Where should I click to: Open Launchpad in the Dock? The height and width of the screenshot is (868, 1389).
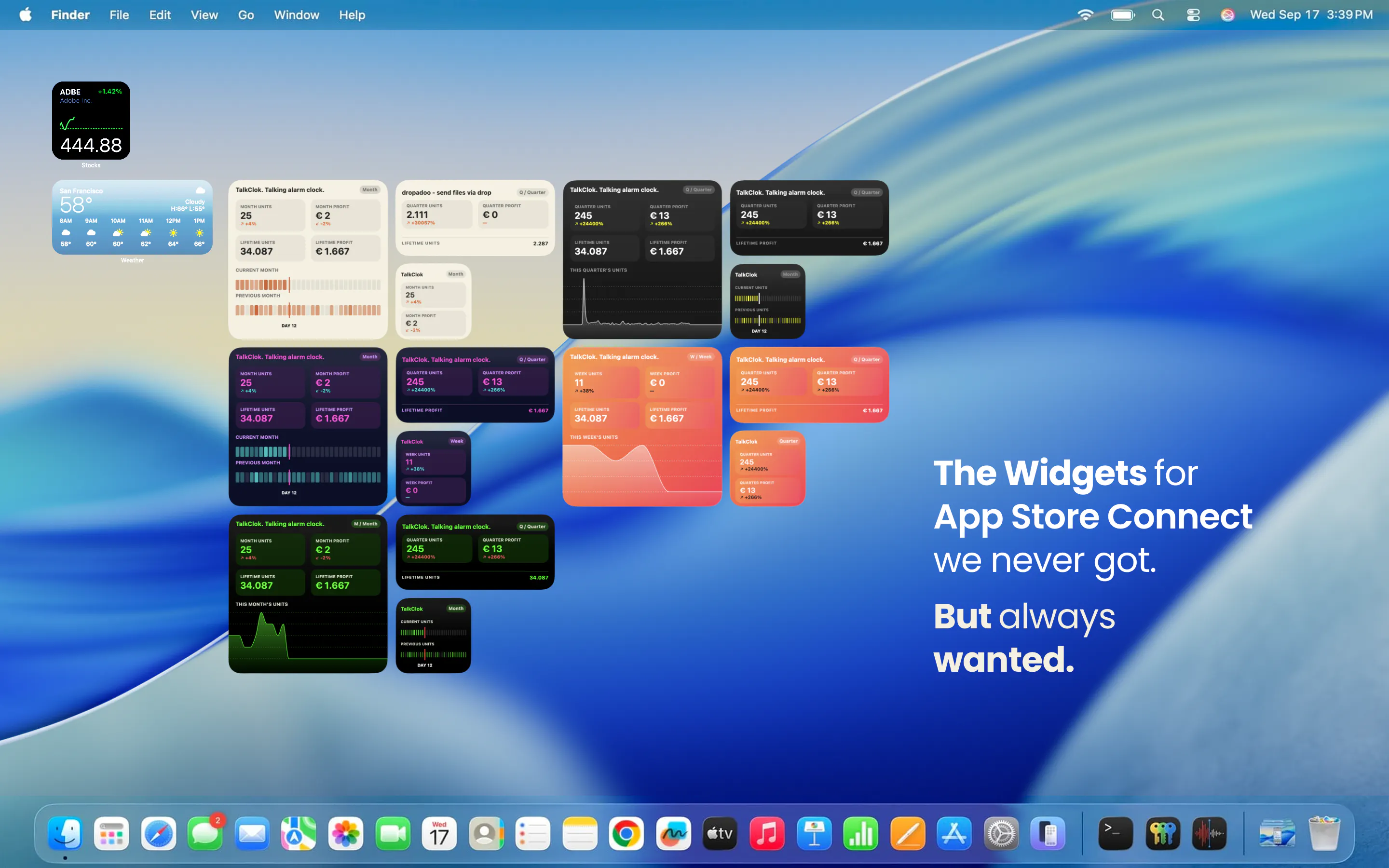click(x=111, y=833)
